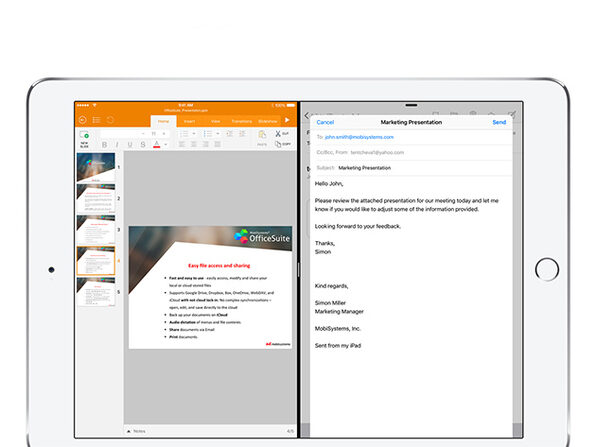Tap the back arrow in OfficeSuite header

[82, 120]
